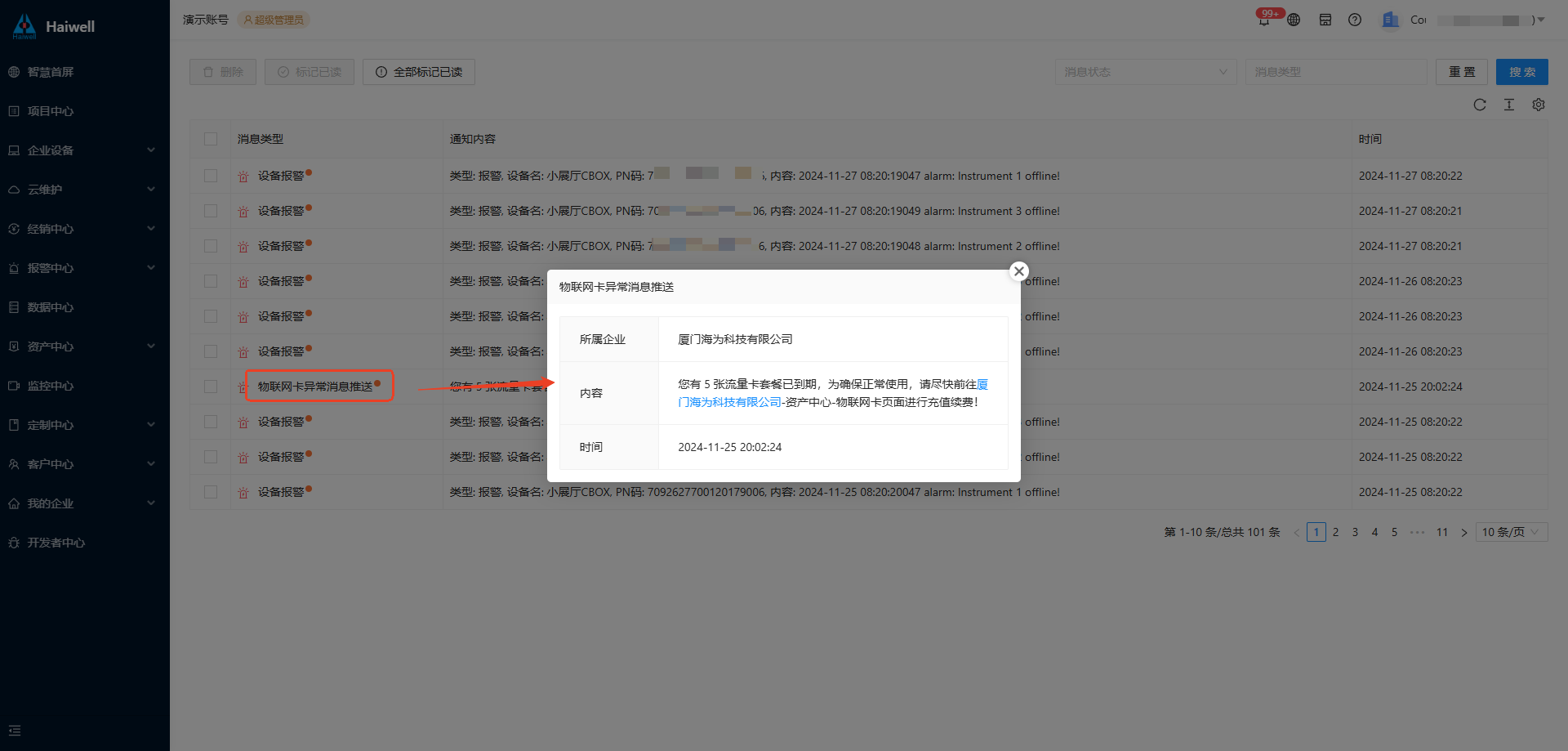Screen dimensions: 1568x751
Task: Open the user account dropdown arrow
Action: [x=1541, y=20]
